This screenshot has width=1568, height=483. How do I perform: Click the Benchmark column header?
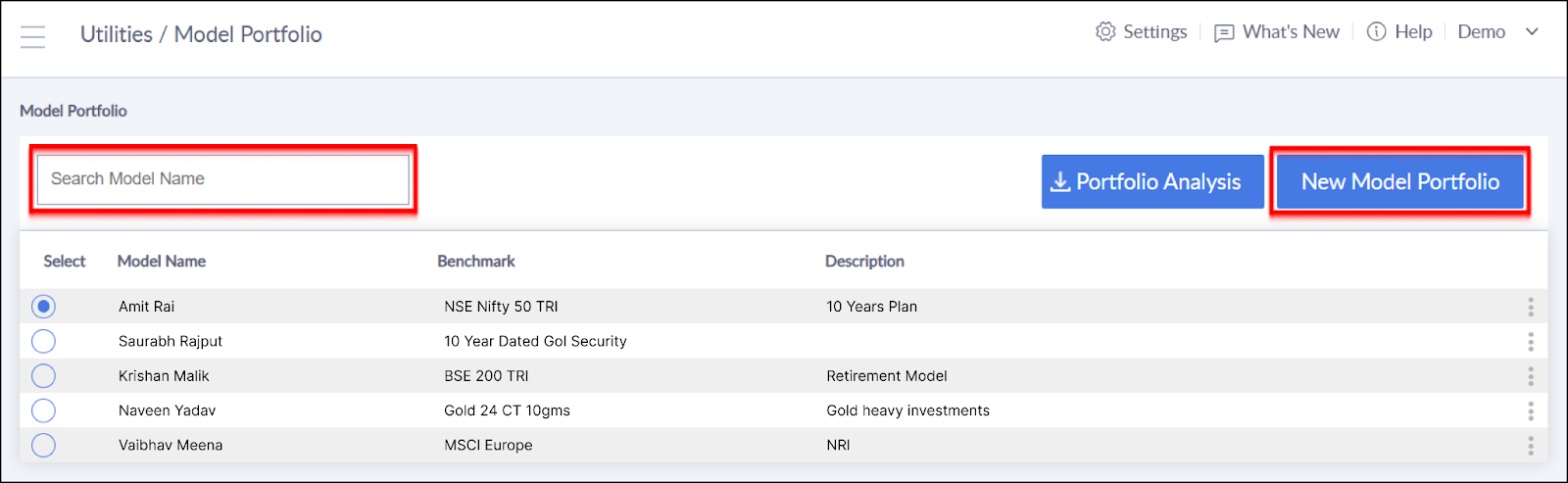click(x=476, y=262)
